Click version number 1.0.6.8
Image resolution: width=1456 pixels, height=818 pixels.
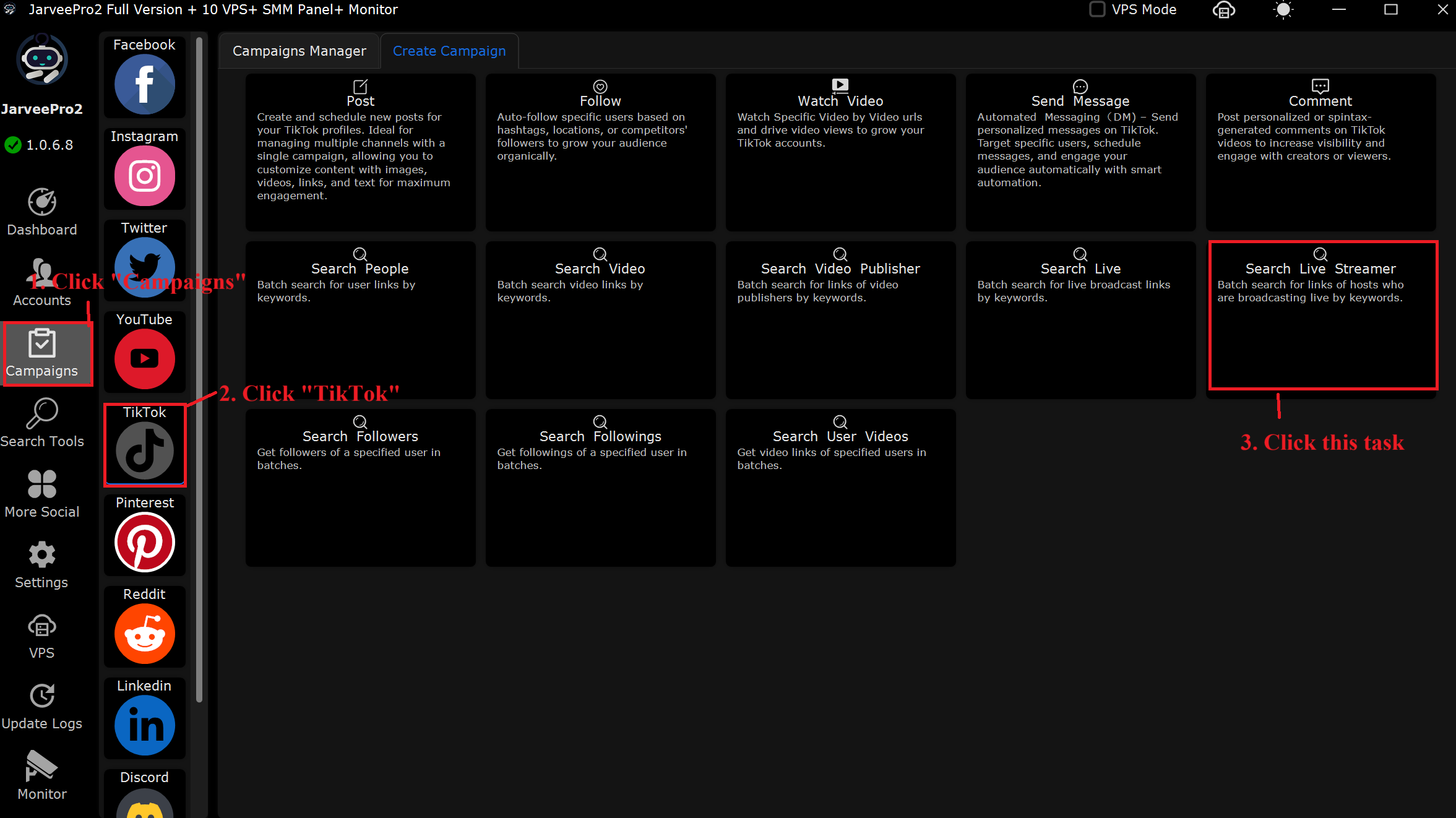(x=50, y=145)
